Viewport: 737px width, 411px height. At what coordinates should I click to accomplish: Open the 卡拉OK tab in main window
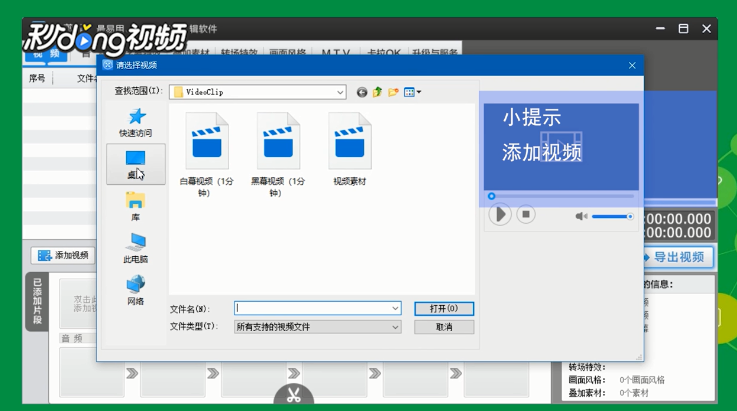(384, 52)
